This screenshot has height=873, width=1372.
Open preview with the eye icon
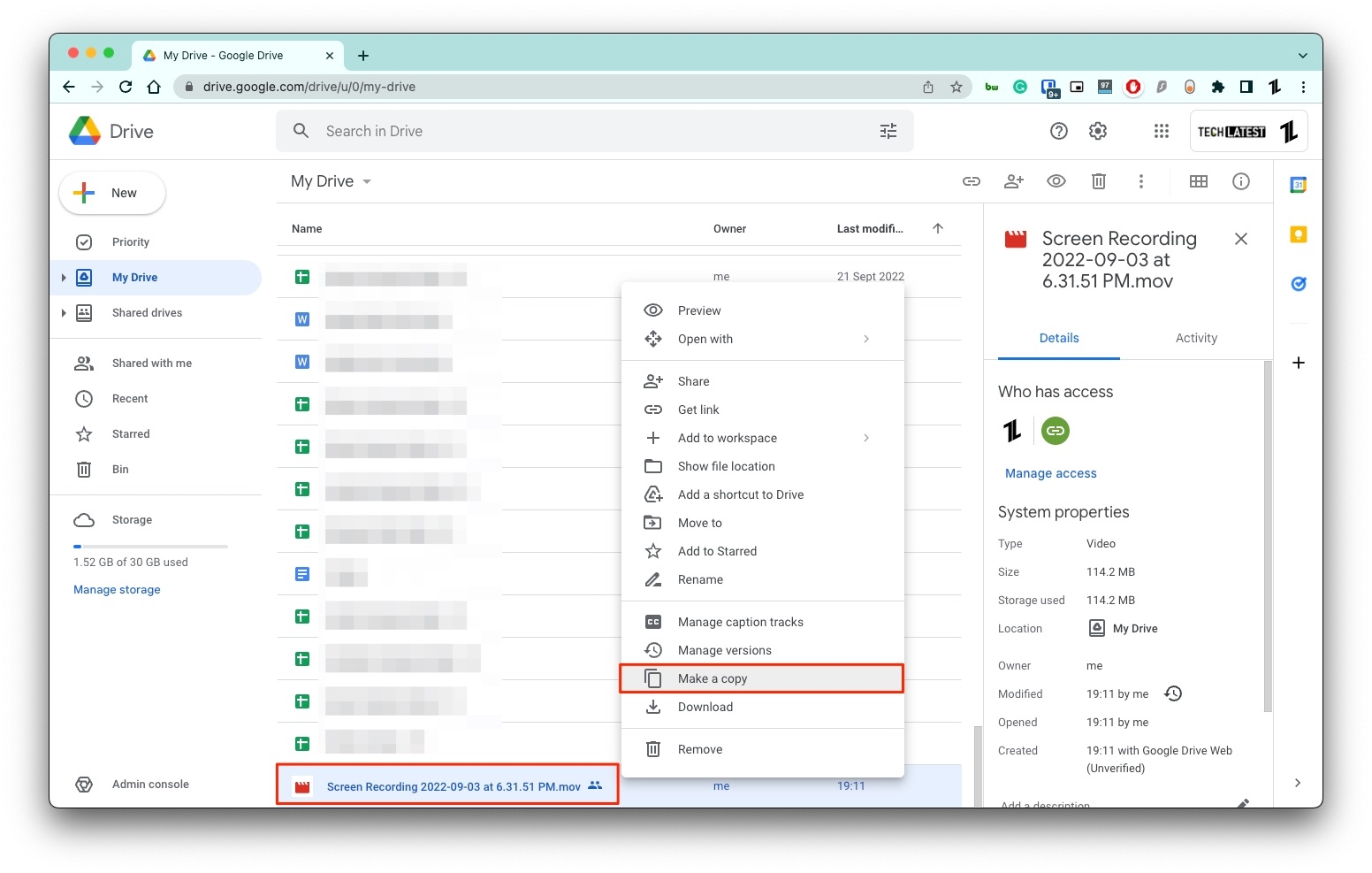point(1056,180)
